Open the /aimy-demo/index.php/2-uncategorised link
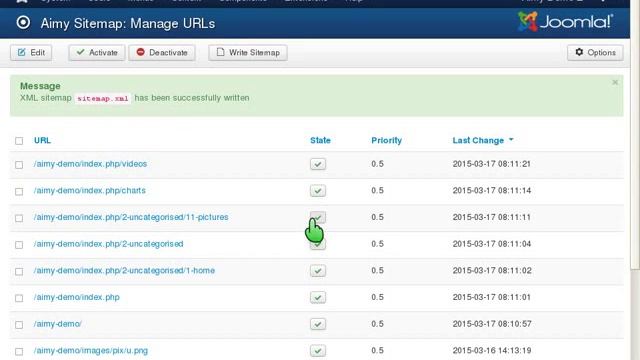Screen dimensions: 640x360 (108, 244)
